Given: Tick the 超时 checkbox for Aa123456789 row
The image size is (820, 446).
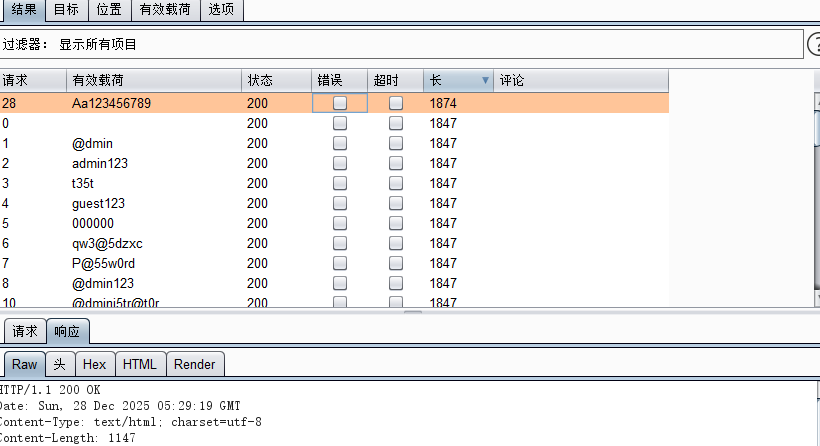Looking at the screenshot, I should (x=396, y=103).
